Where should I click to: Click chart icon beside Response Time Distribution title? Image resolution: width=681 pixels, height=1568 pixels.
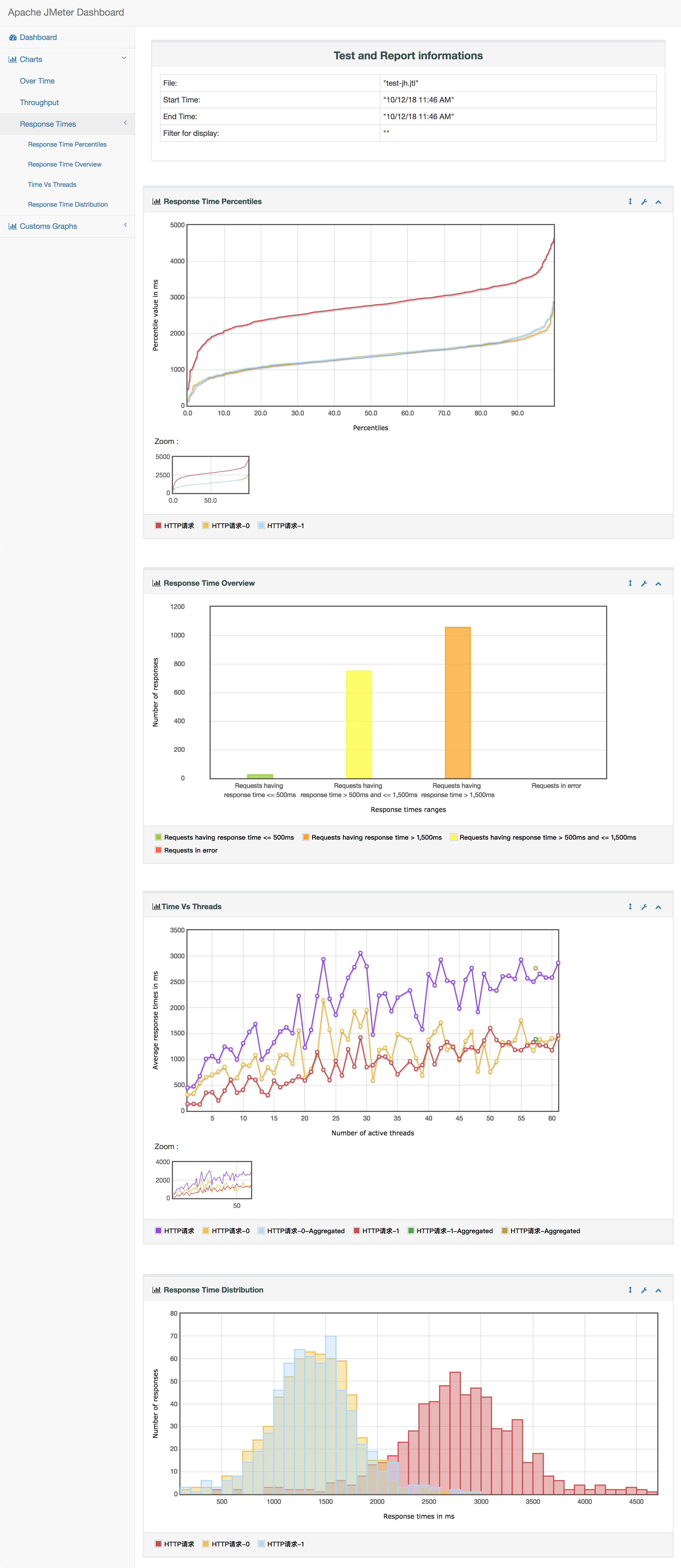pos(157,1290)
